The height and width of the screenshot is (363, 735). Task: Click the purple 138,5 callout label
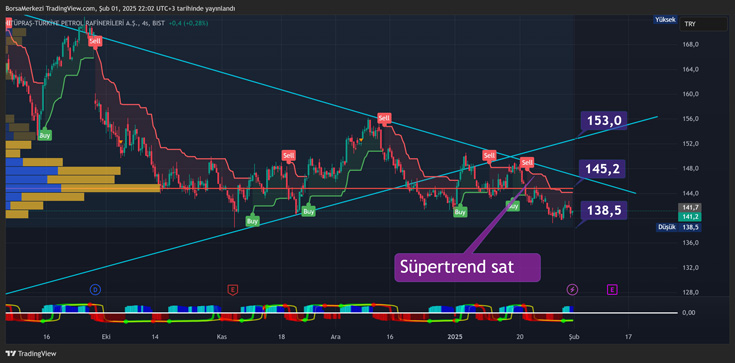click(x=603, y=211)
